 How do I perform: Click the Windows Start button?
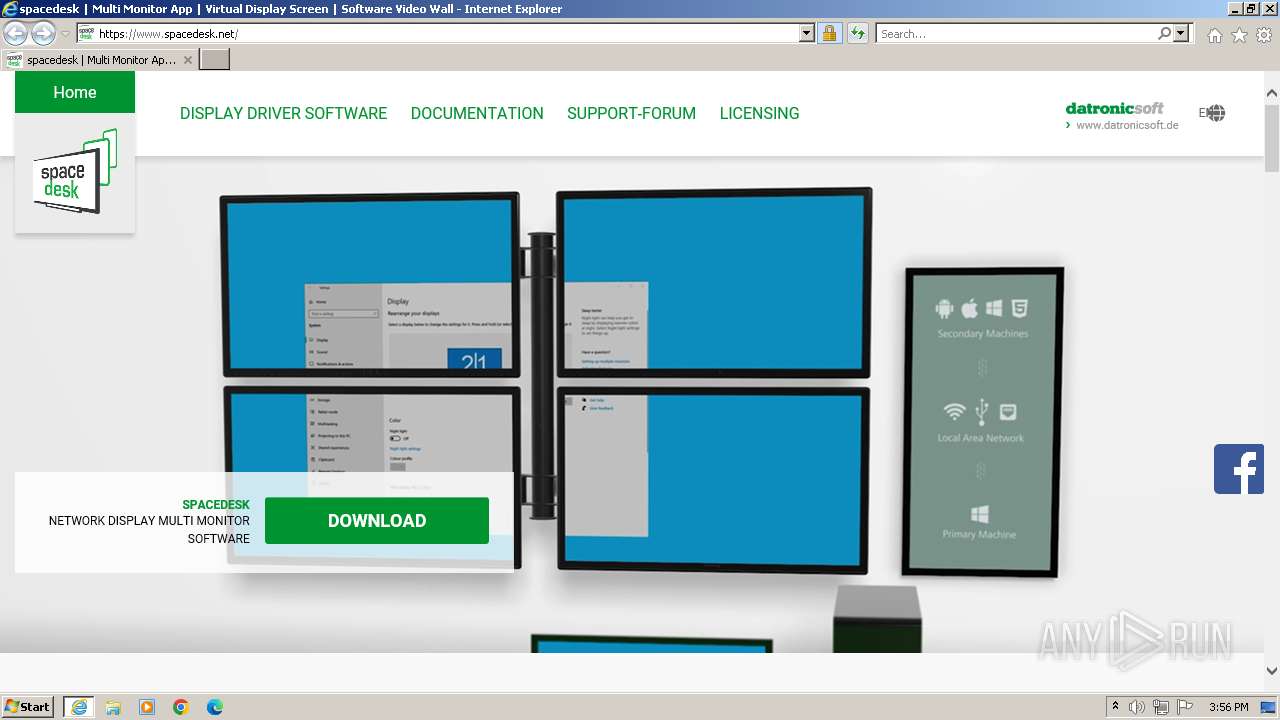[27, 706]
